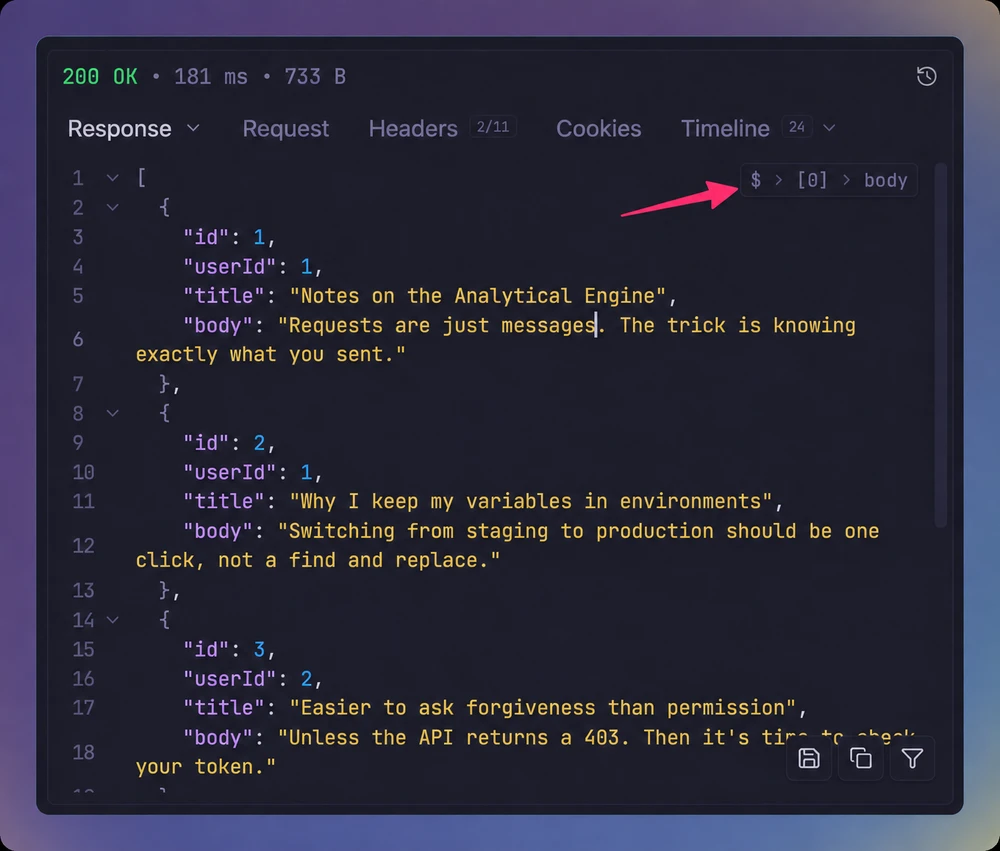Collapse the array at line 1

tap(112, 177)
